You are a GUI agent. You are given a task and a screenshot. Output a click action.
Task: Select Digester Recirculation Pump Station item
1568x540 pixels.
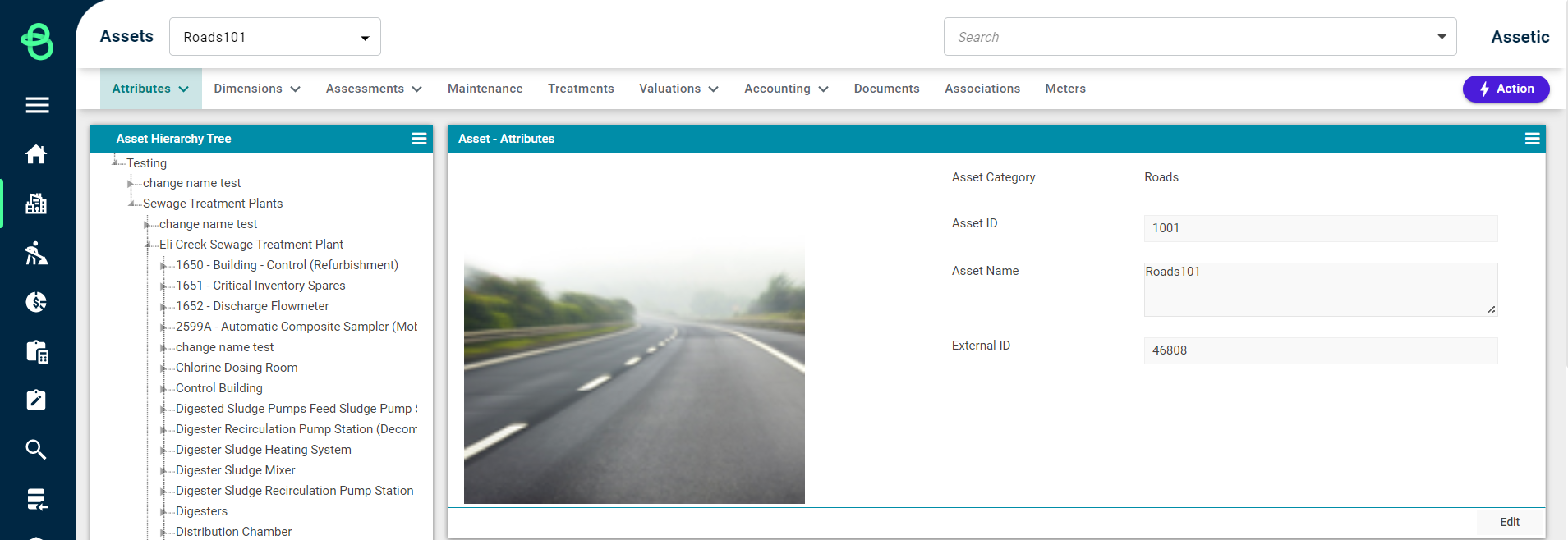[x=297, y=429]
